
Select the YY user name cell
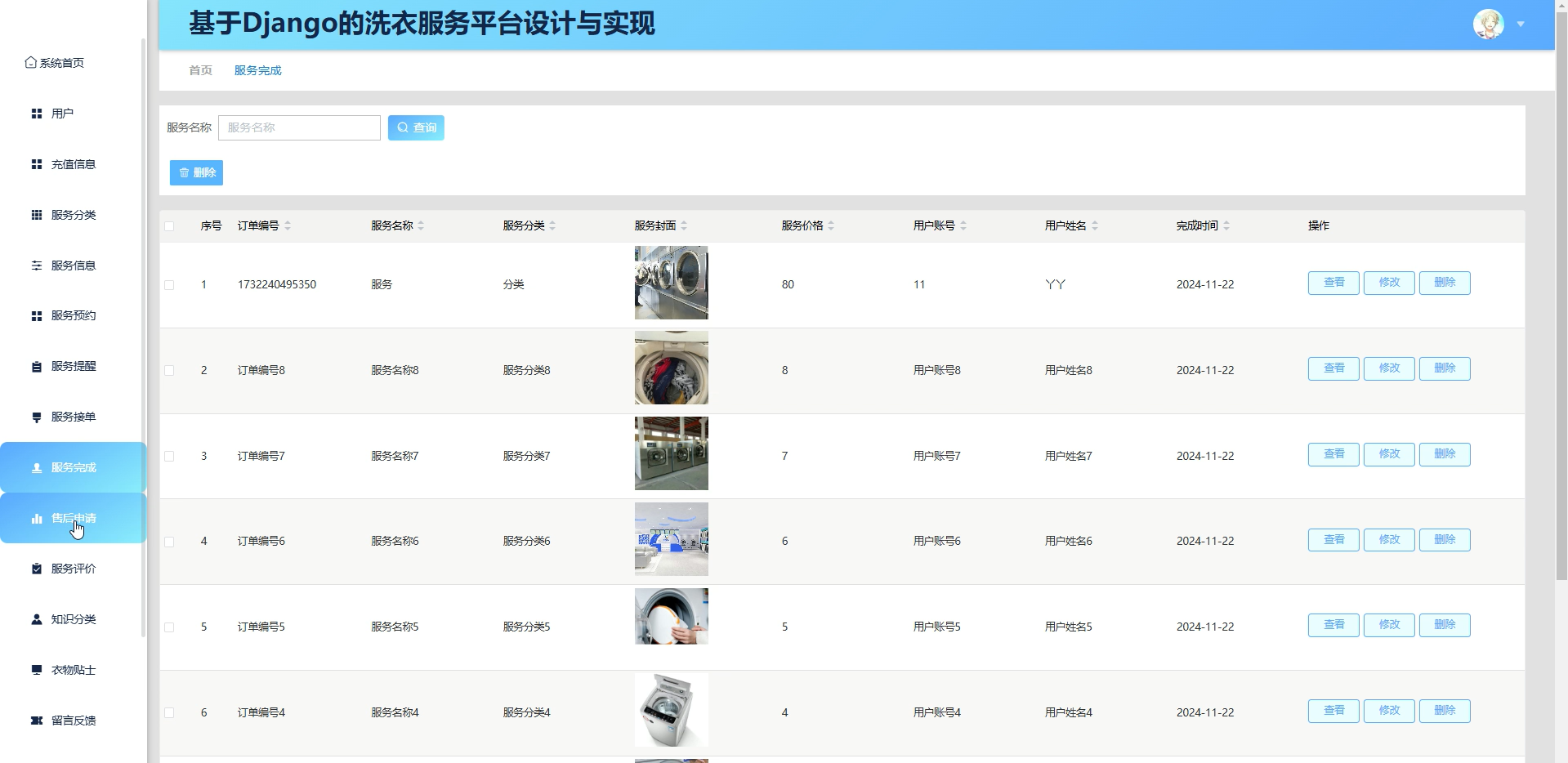click(x=1055, y=285)
